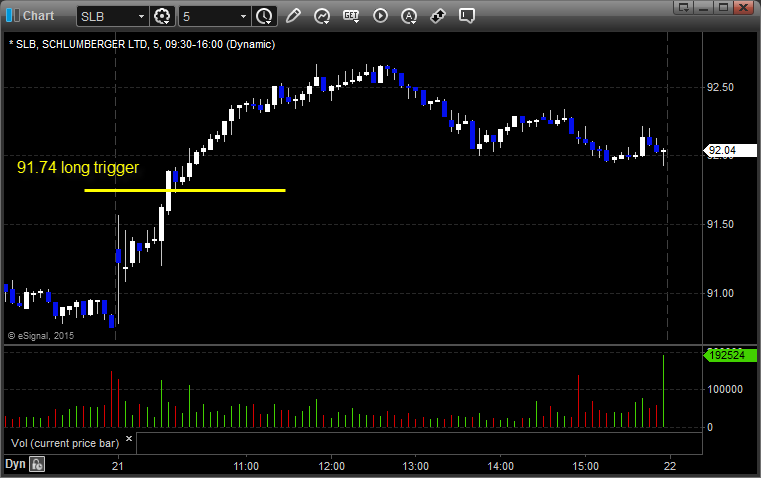Click the date label 21 on time axis

click(x=117, y=466)
